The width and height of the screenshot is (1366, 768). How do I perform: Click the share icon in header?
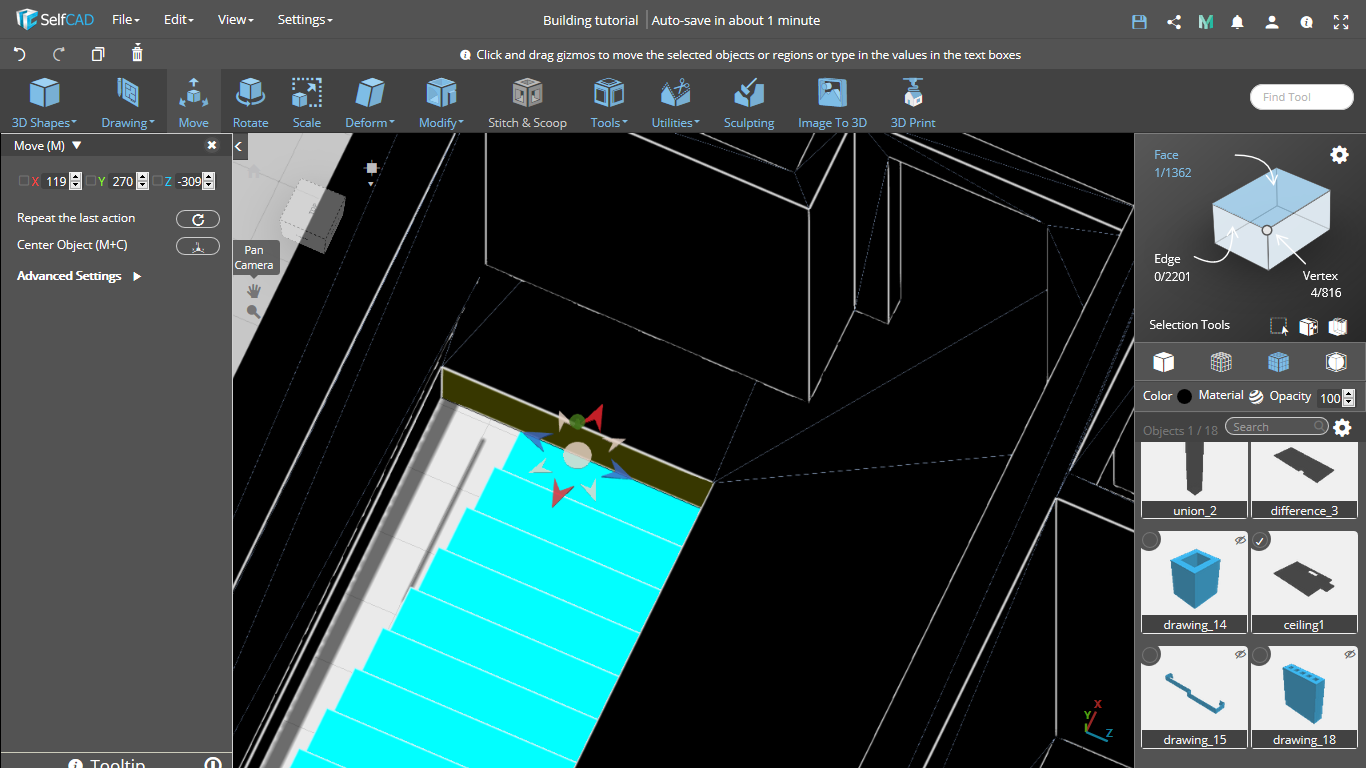coord(1174,21)
